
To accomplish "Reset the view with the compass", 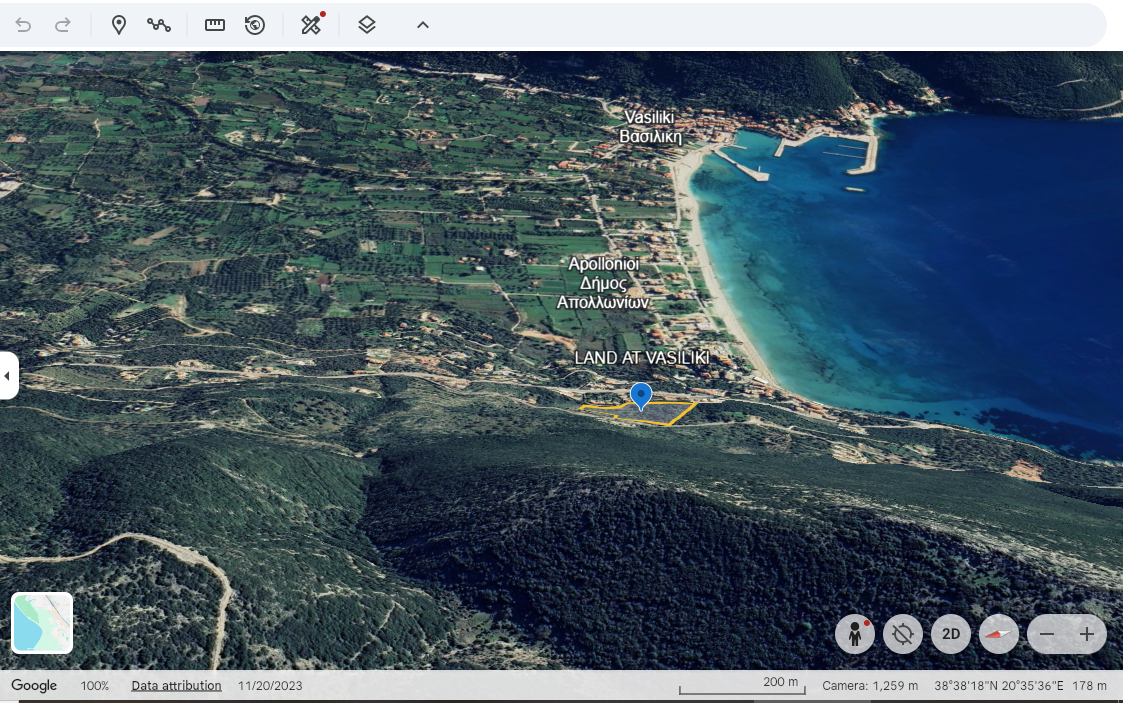I will (998, 634).
